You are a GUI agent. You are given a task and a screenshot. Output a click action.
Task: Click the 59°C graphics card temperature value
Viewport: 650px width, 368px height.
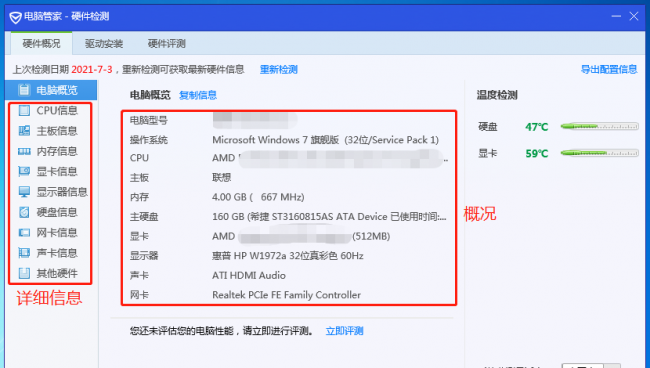pyautogui.click(x=536, y=153)
